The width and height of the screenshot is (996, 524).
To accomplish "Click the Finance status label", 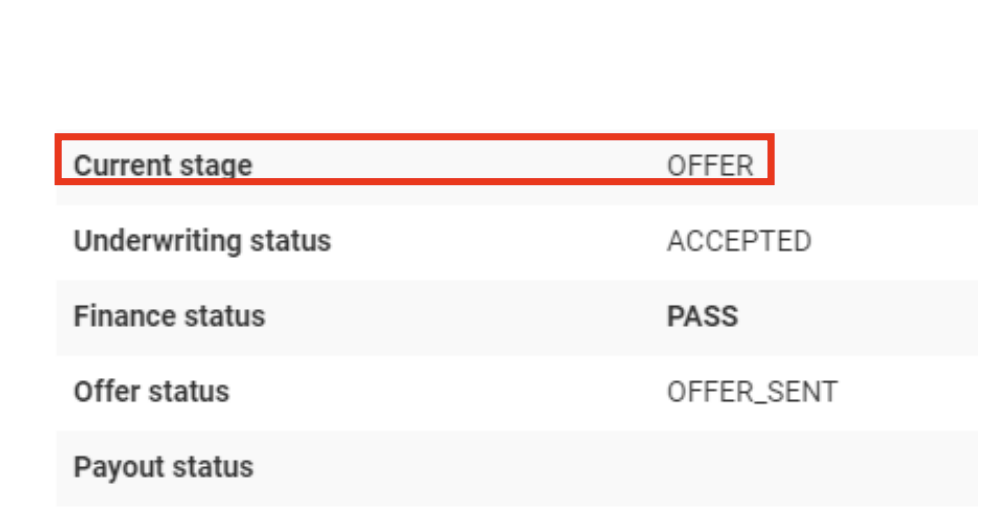I will (169, 316).
